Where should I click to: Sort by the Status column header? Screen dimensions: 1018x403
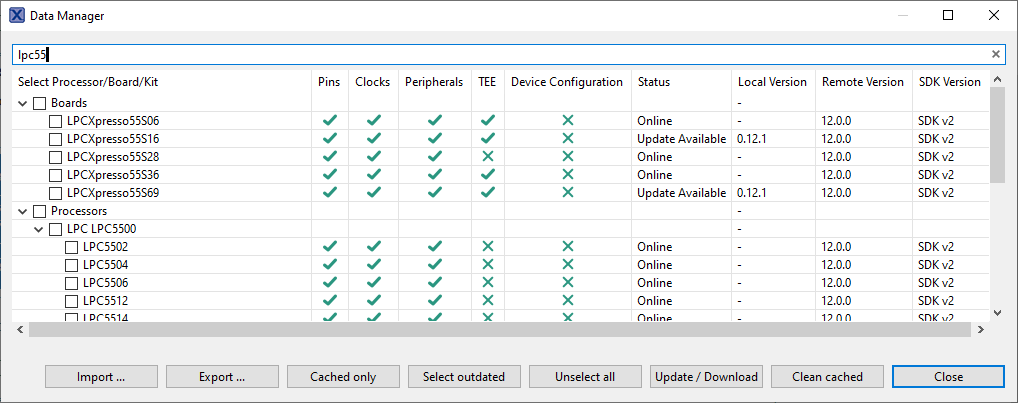click(x=654, y=82)
